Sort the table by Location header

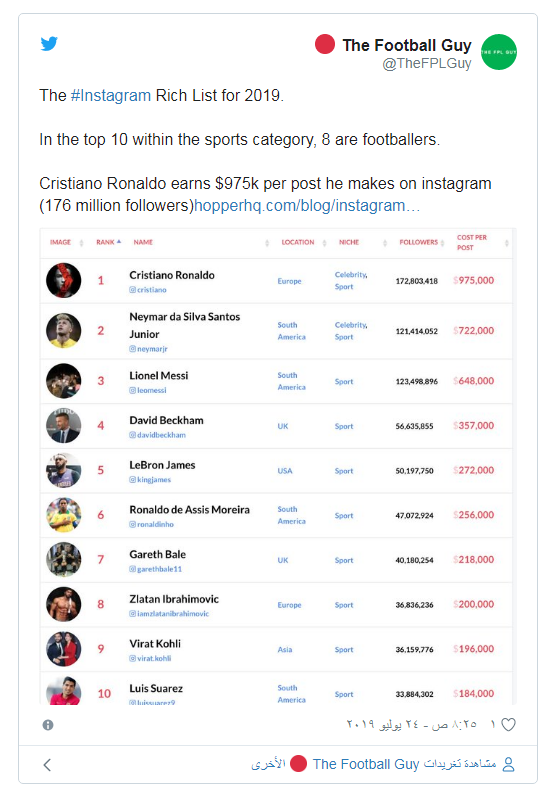pos(303,242)
